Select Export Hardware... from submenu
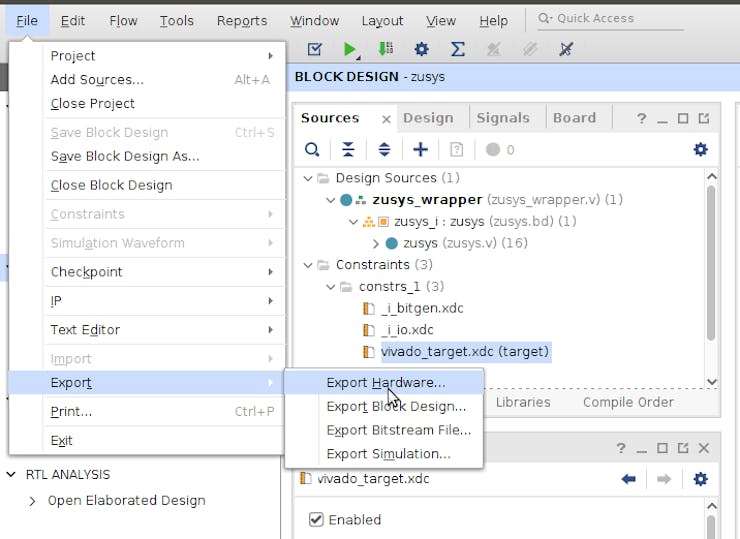 (x=386, y=382)
